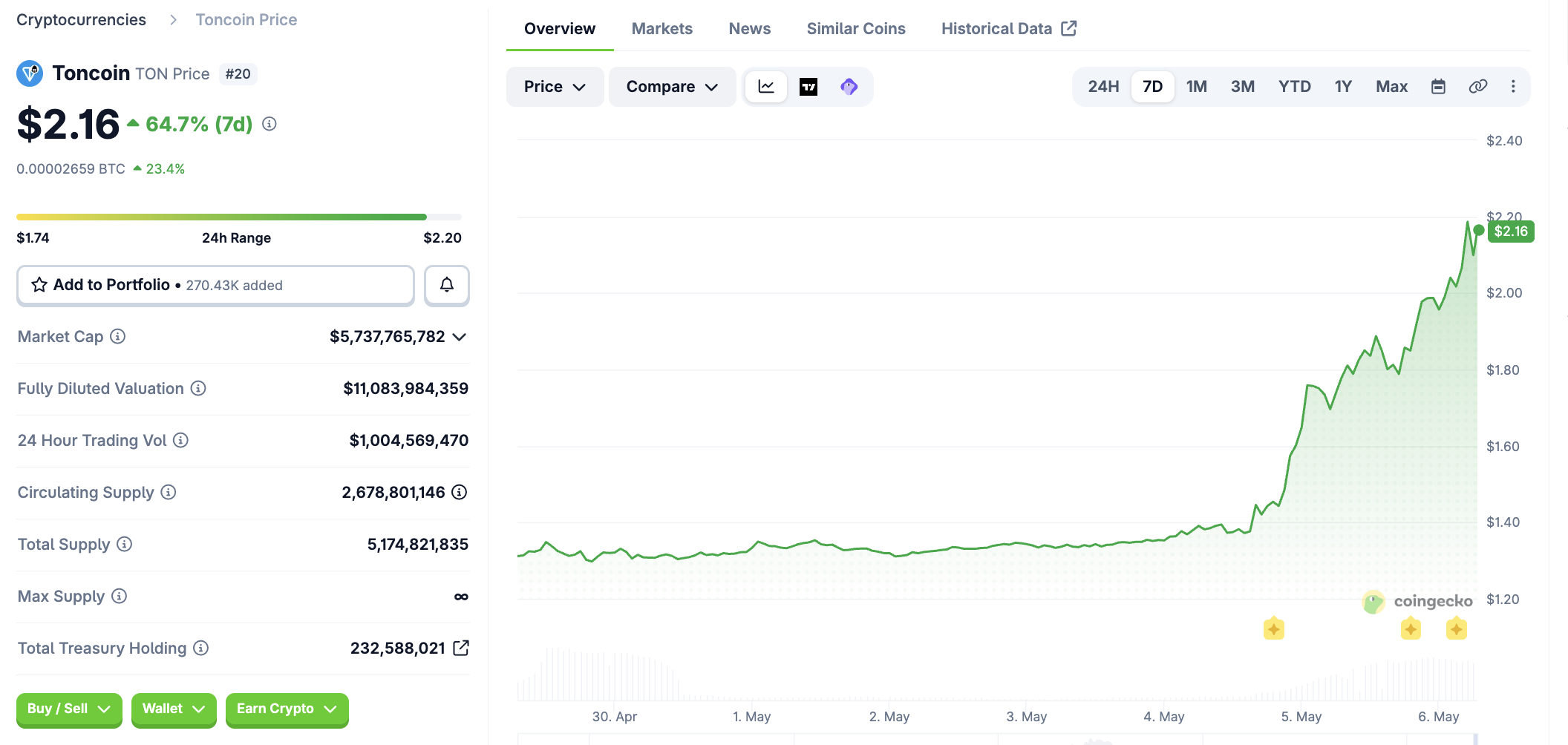Open the Historical Data tab
The width and height of the screenshot is (1568, 745).
click(1009, 29)
